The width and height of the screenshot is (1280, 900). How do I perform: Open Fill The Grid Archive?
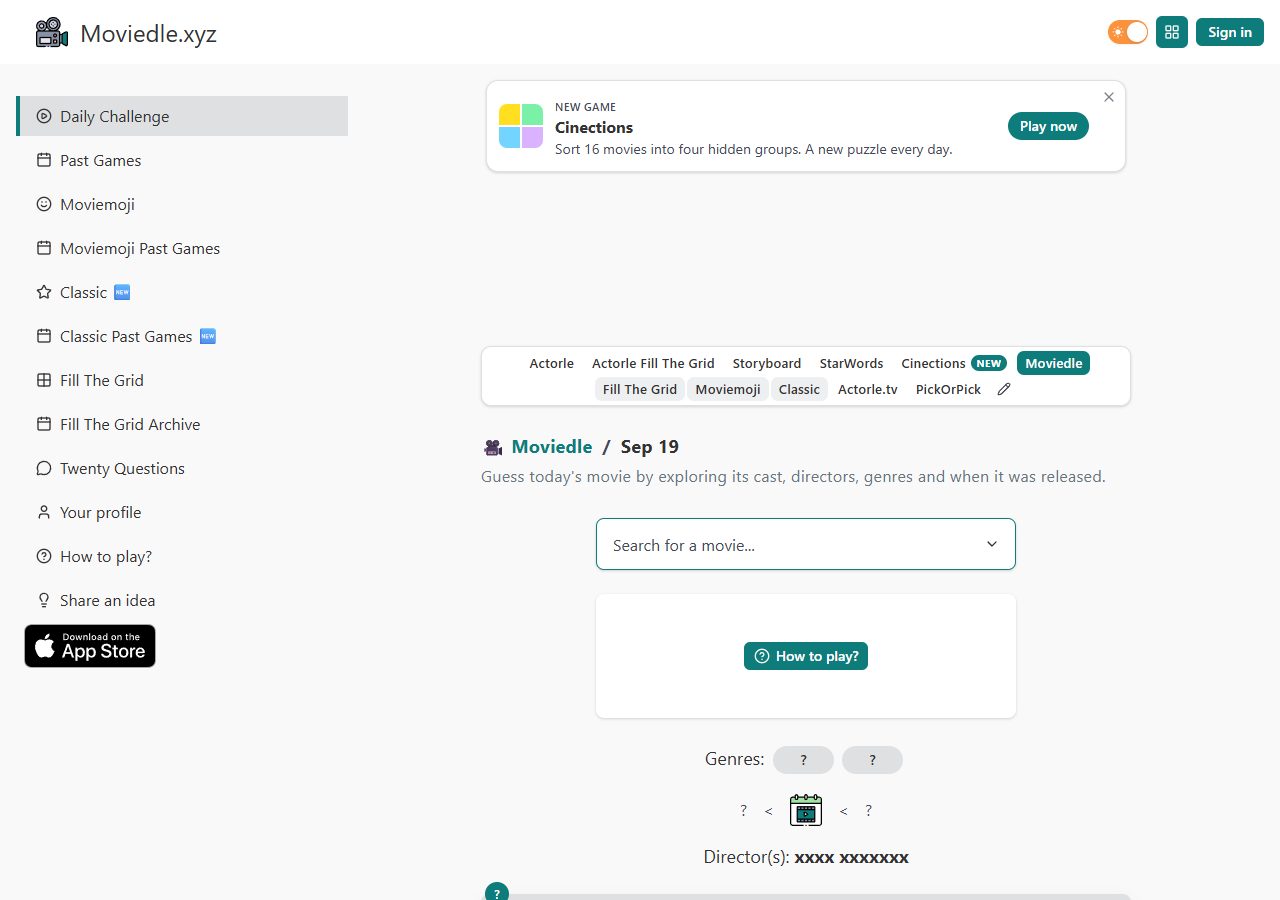click(182, 424)
